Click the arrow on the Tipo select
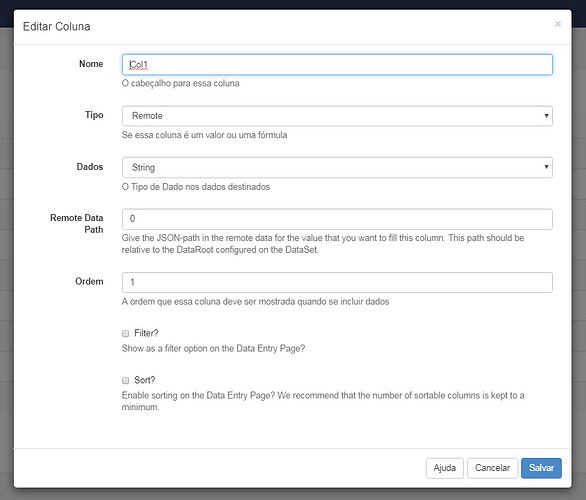Viewport: 586px width, 500px height. (546, 116)
